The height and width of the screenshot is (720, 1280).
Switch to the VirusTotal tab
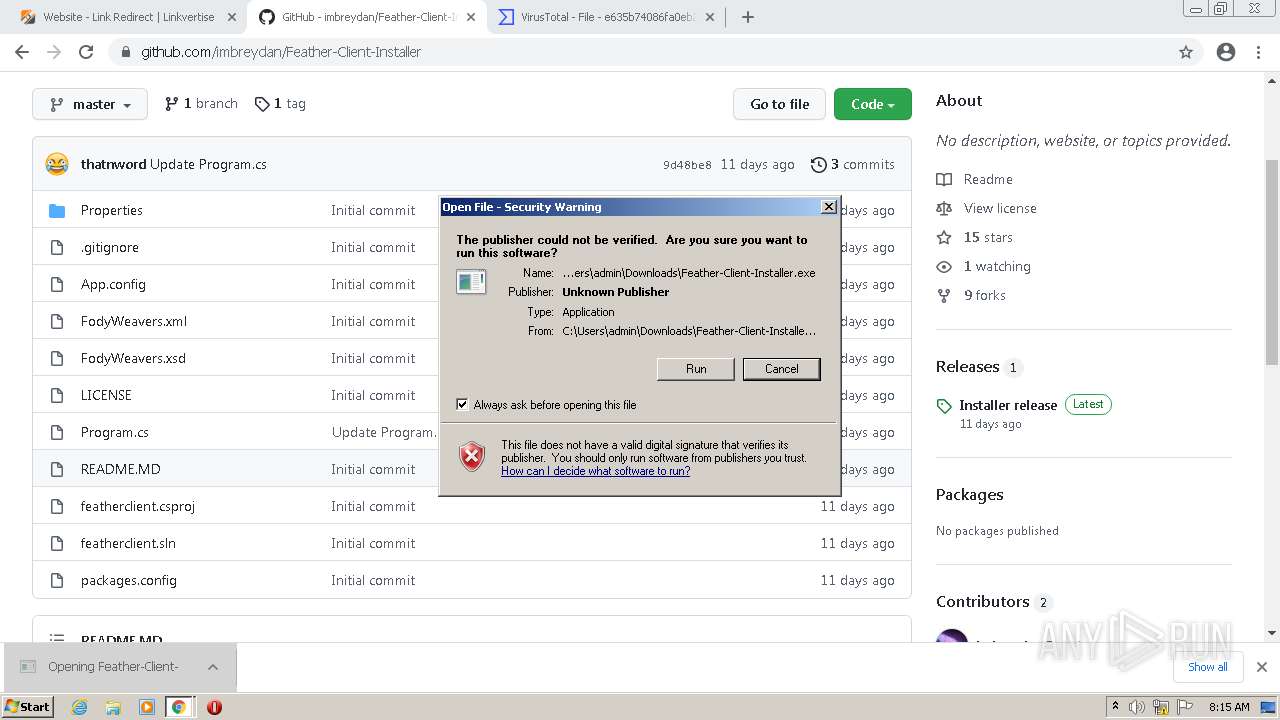pos(606,17)
